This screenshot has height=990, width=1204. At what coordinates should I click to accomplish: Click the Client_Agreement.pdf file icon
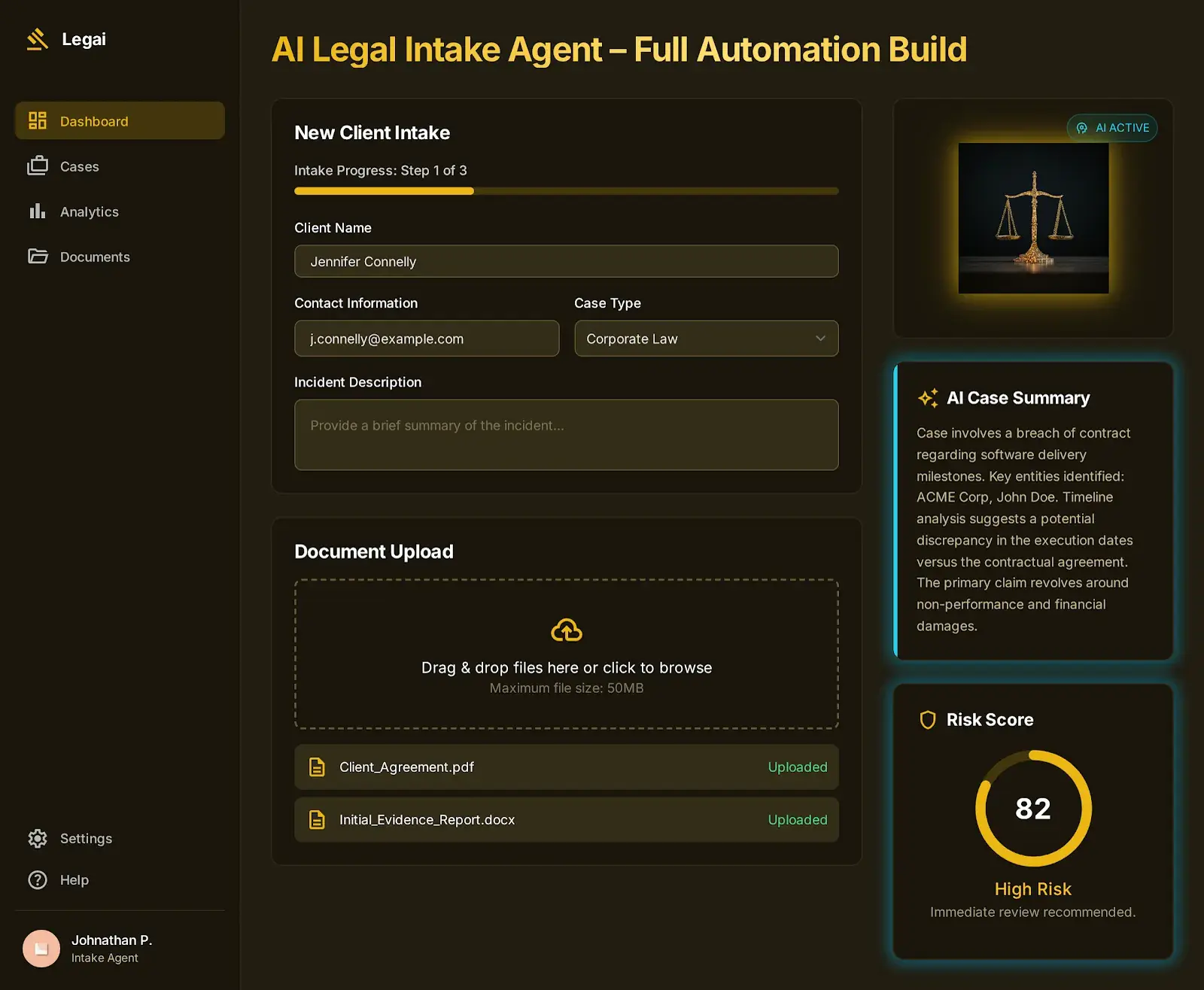[x=317, y=767]
